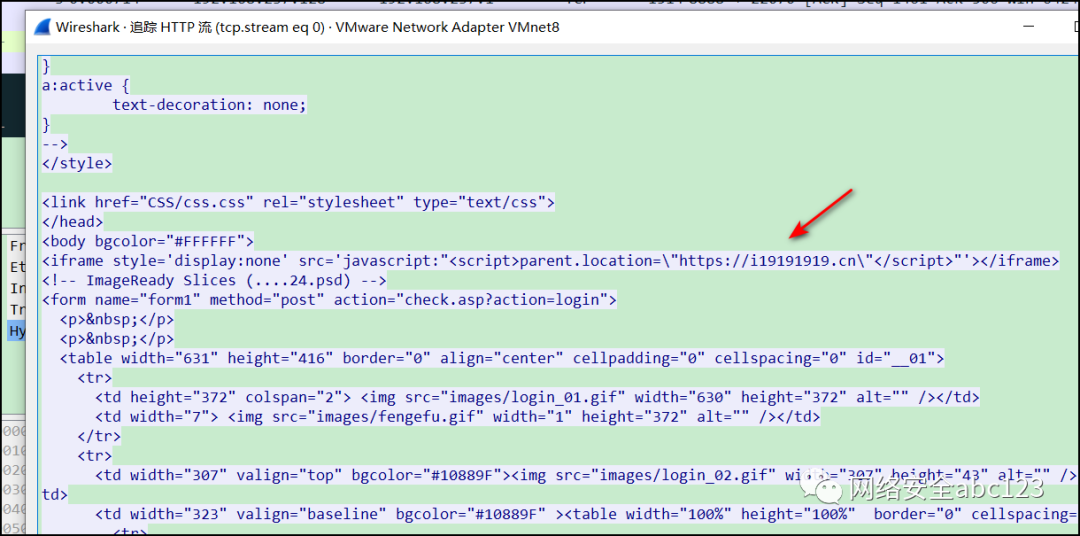This screenshot has width=1080, height=536.
Task: Click the table width="631" height="416" line
Action: pos(502,358)
